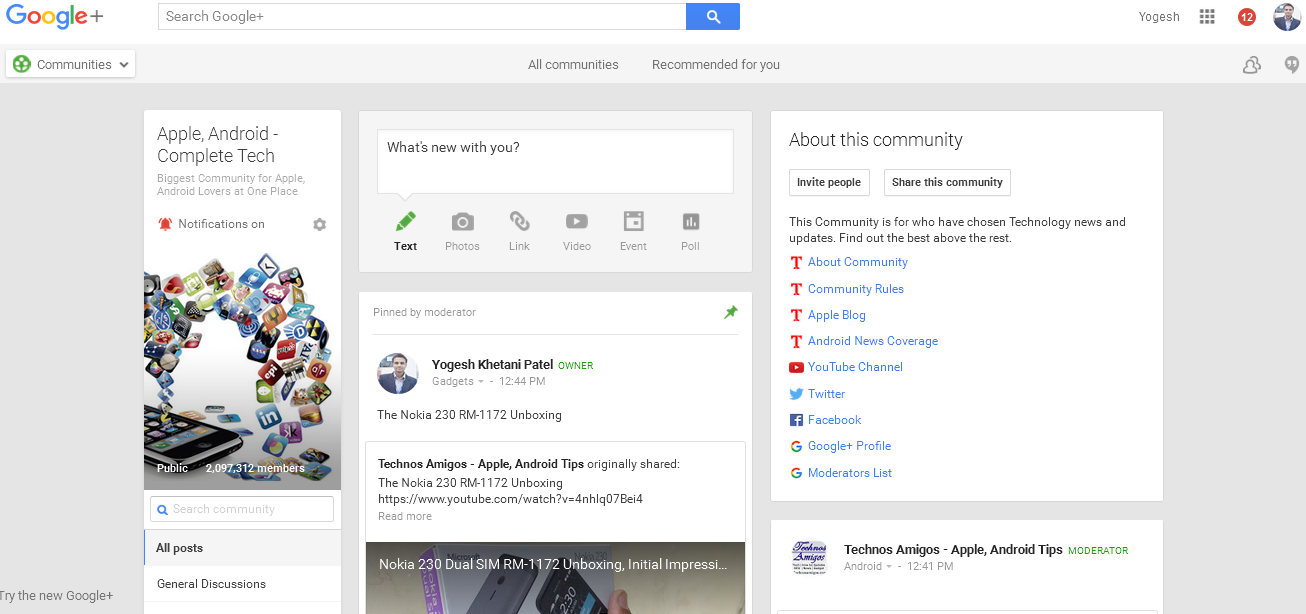The image size is (1306, 614).
Task: Click Read more on the shared post
Action: pos(405,517)
